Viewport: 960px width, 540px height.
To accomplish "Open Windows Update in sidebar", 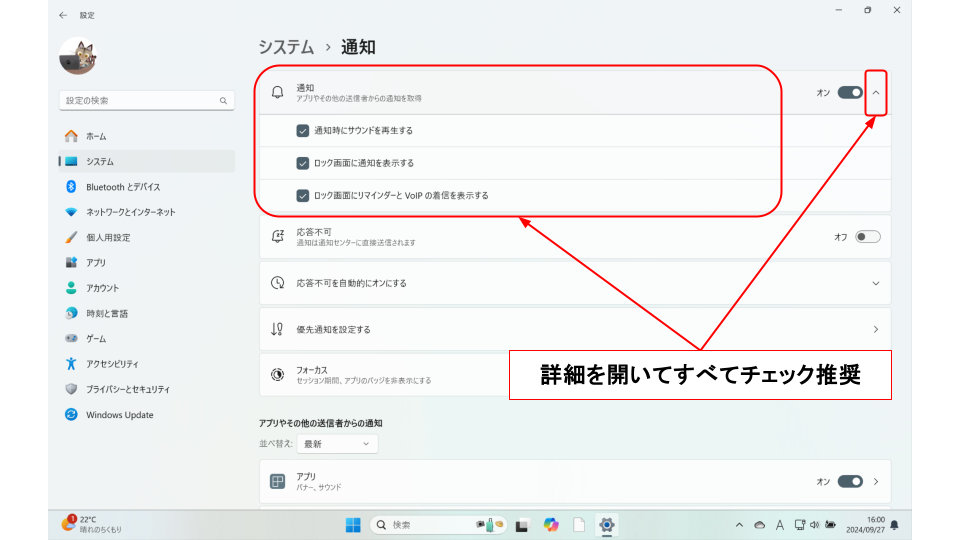I will pos(119,415).
